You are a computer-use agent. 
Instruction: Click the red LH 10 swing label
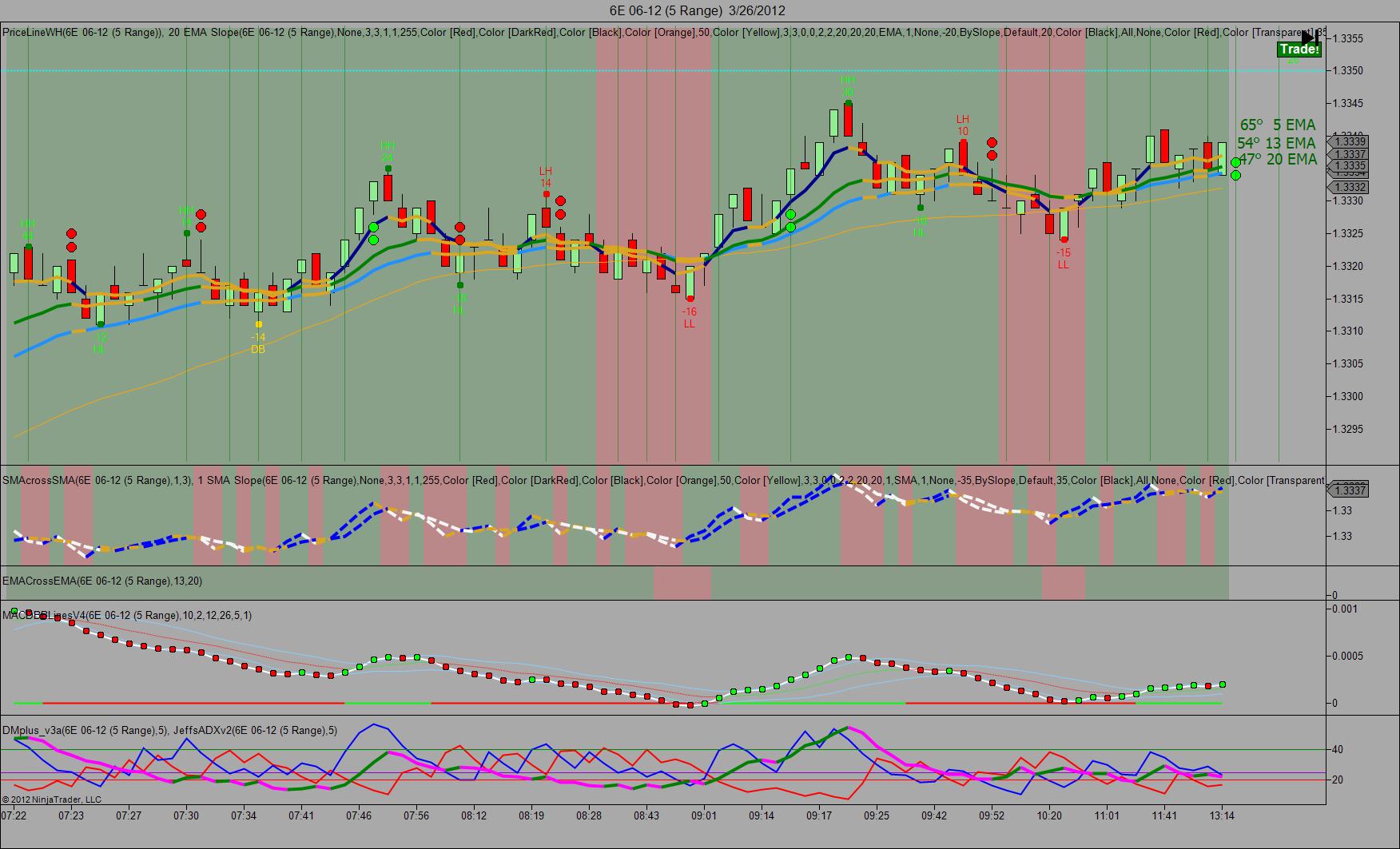(x=962, y=125)
